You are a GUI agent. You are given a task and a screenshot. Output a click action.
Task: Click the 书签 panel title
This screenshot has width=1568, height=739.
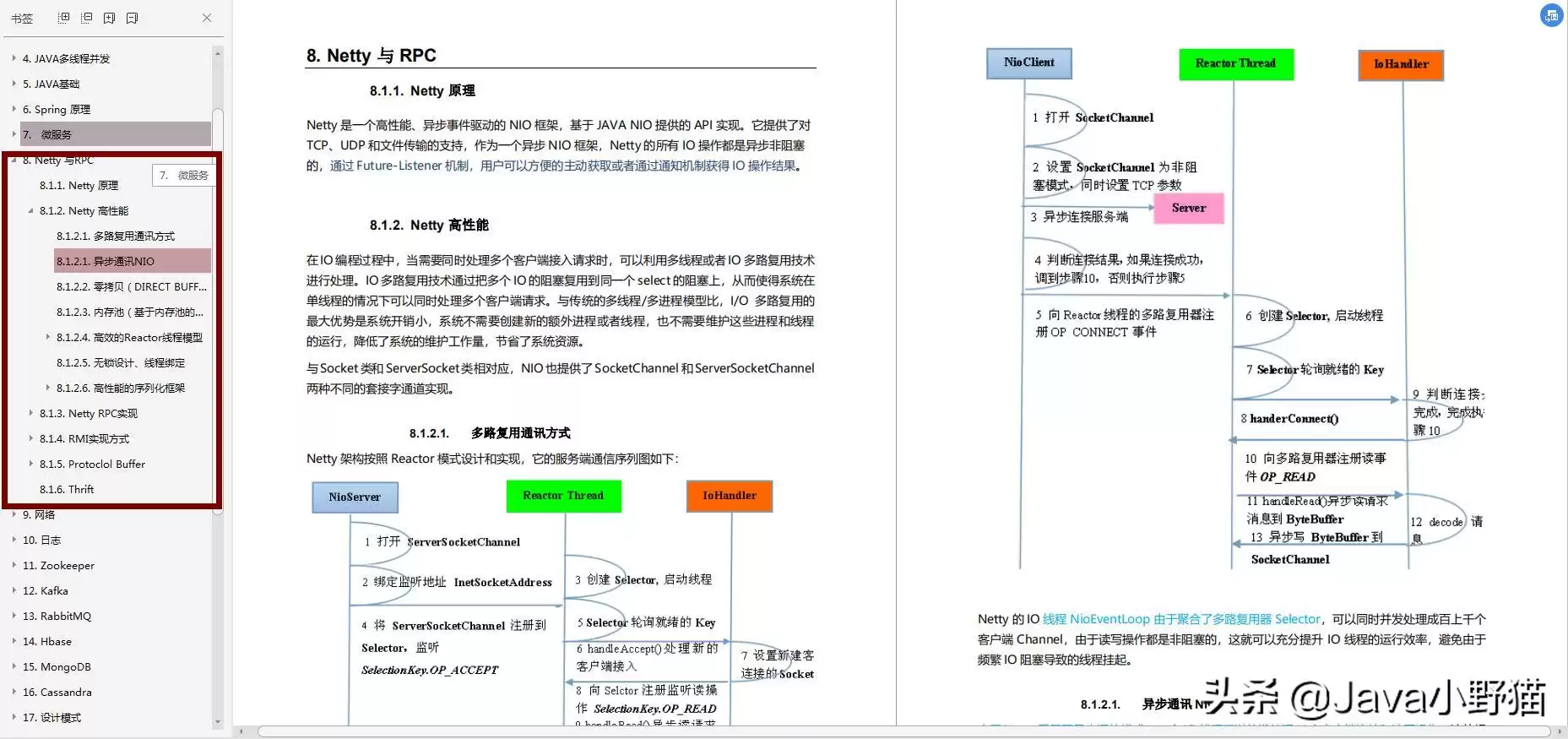coord(22,18)
